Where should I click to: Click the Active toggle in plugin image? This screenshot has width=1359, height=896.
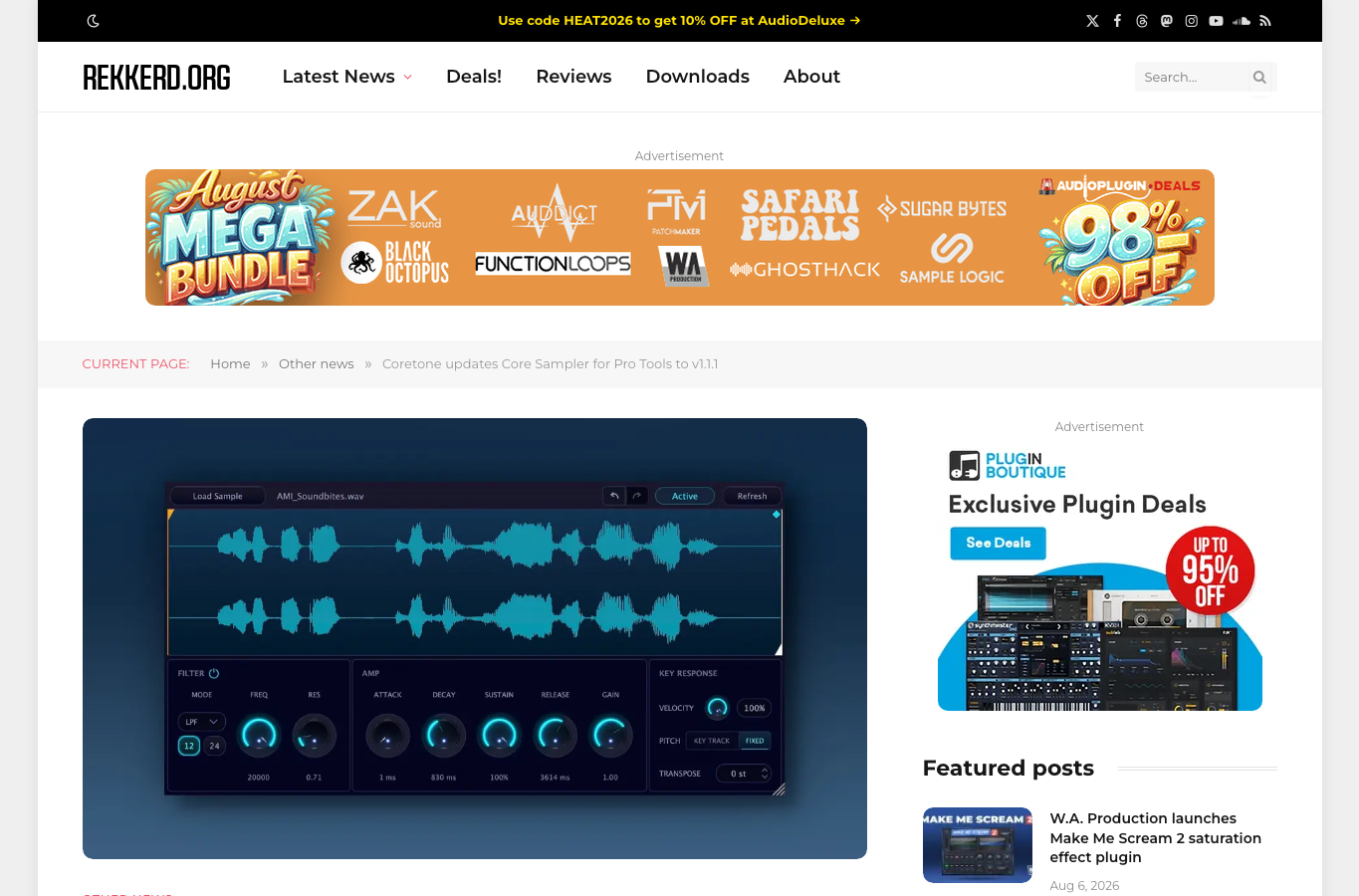pos(685,496)
